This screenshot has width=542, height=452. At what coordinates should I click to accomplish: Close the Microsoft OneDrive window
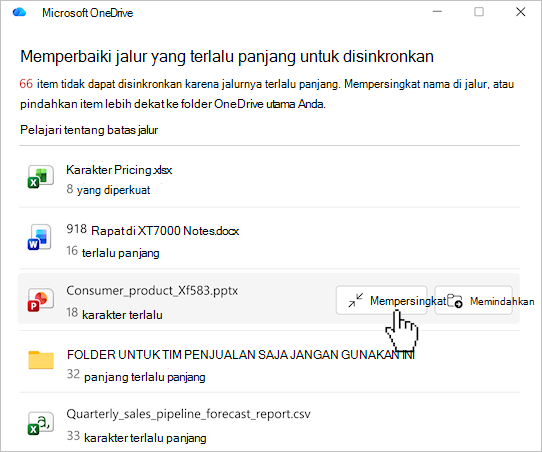click(x=521, y=12)
